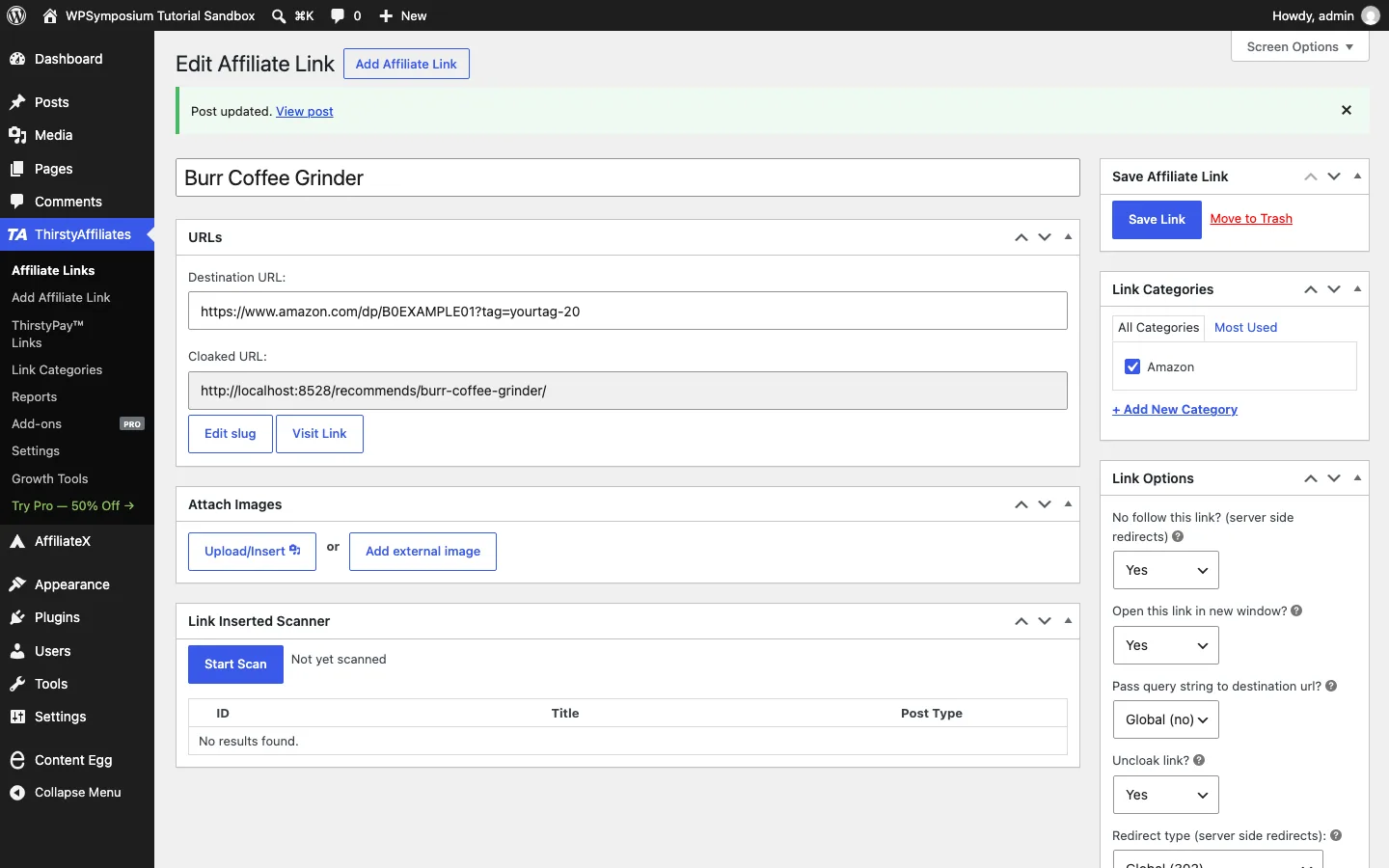Click the help icon beside Open in new window

coord(1296,610)
